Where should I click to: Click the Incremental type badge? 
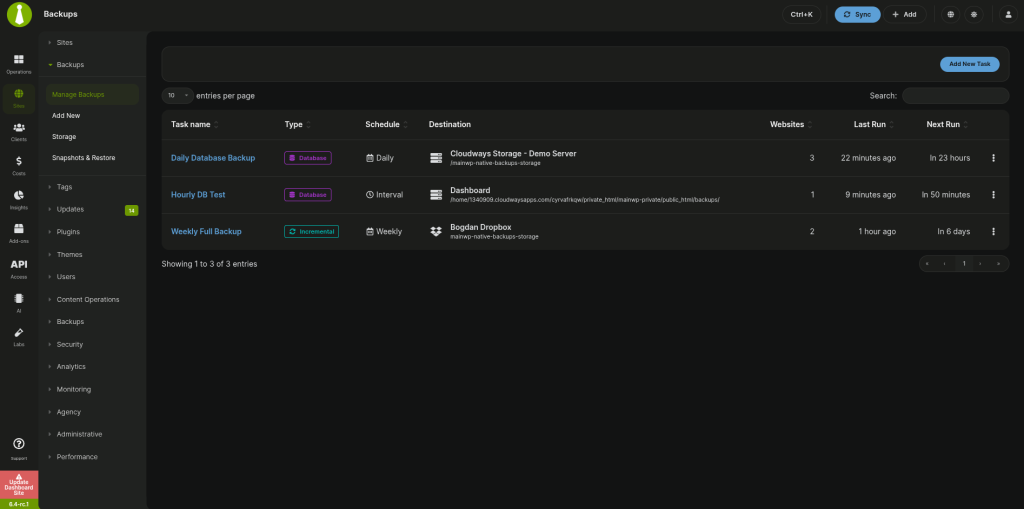(x=312, y=231)
